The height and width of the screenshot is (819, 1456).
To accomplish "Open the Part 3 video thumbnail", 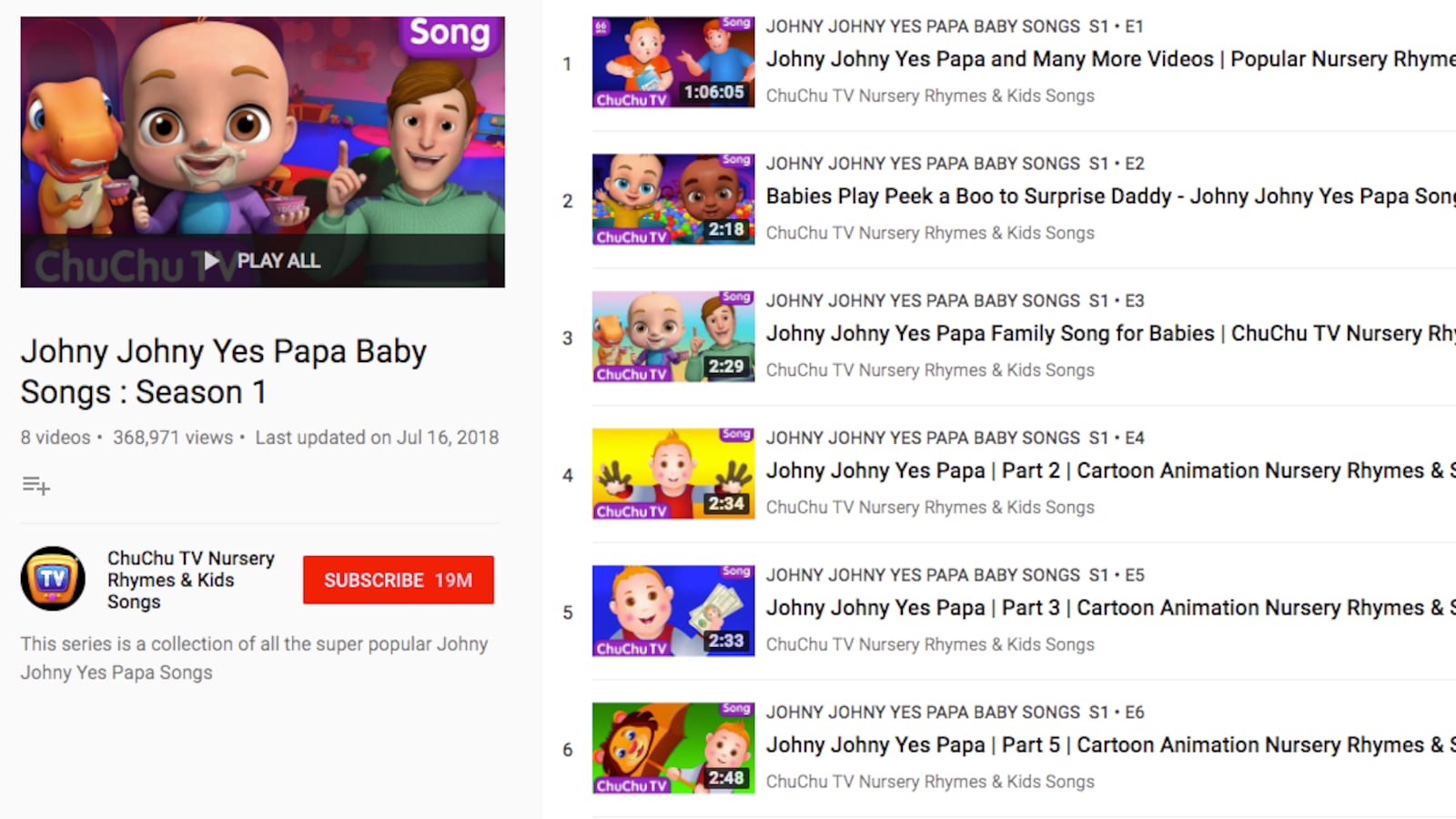I will tap(672, 611).
